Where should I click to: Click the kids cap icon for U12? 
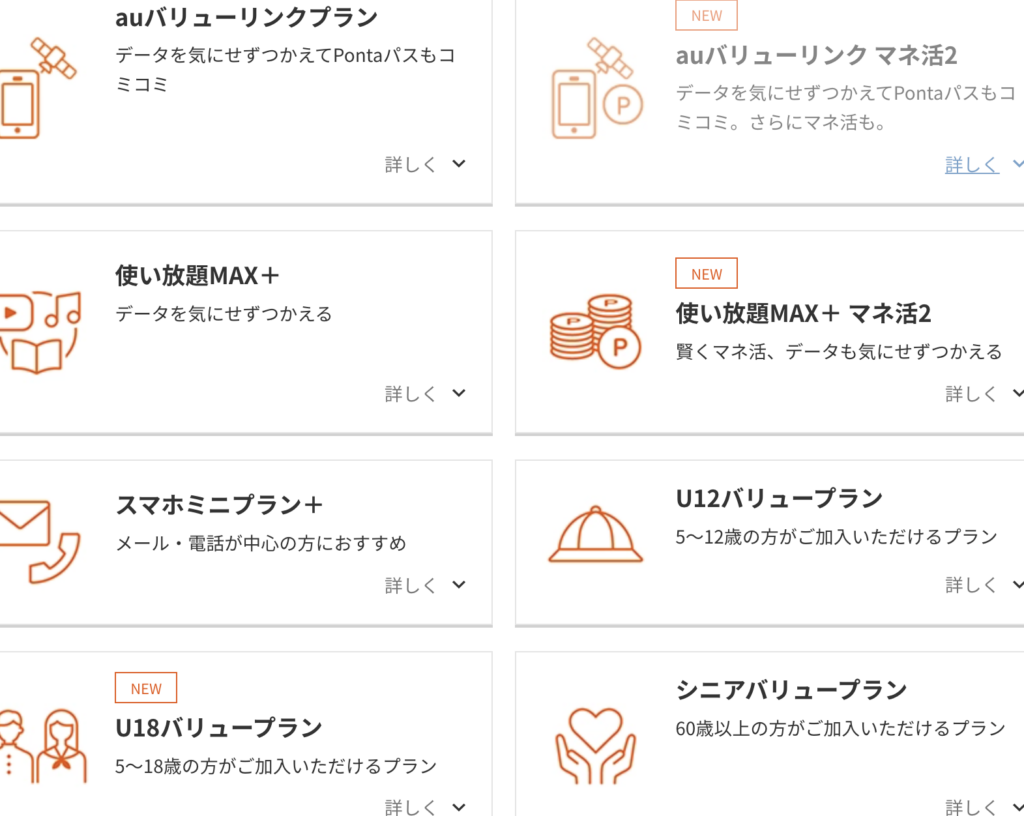pos(595,535)
